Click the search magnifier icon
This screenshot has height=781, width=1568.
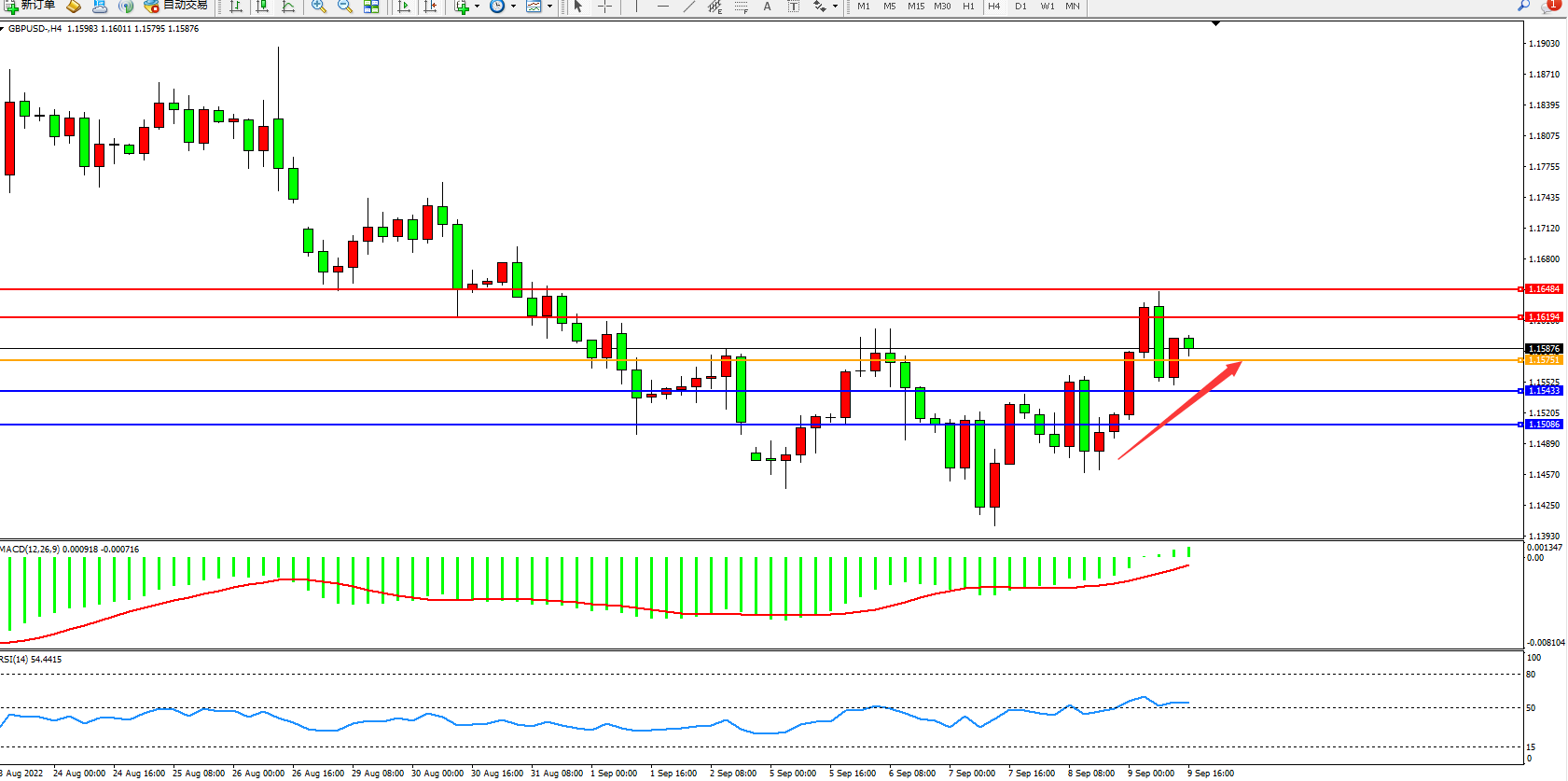(x=1523, y=6)
